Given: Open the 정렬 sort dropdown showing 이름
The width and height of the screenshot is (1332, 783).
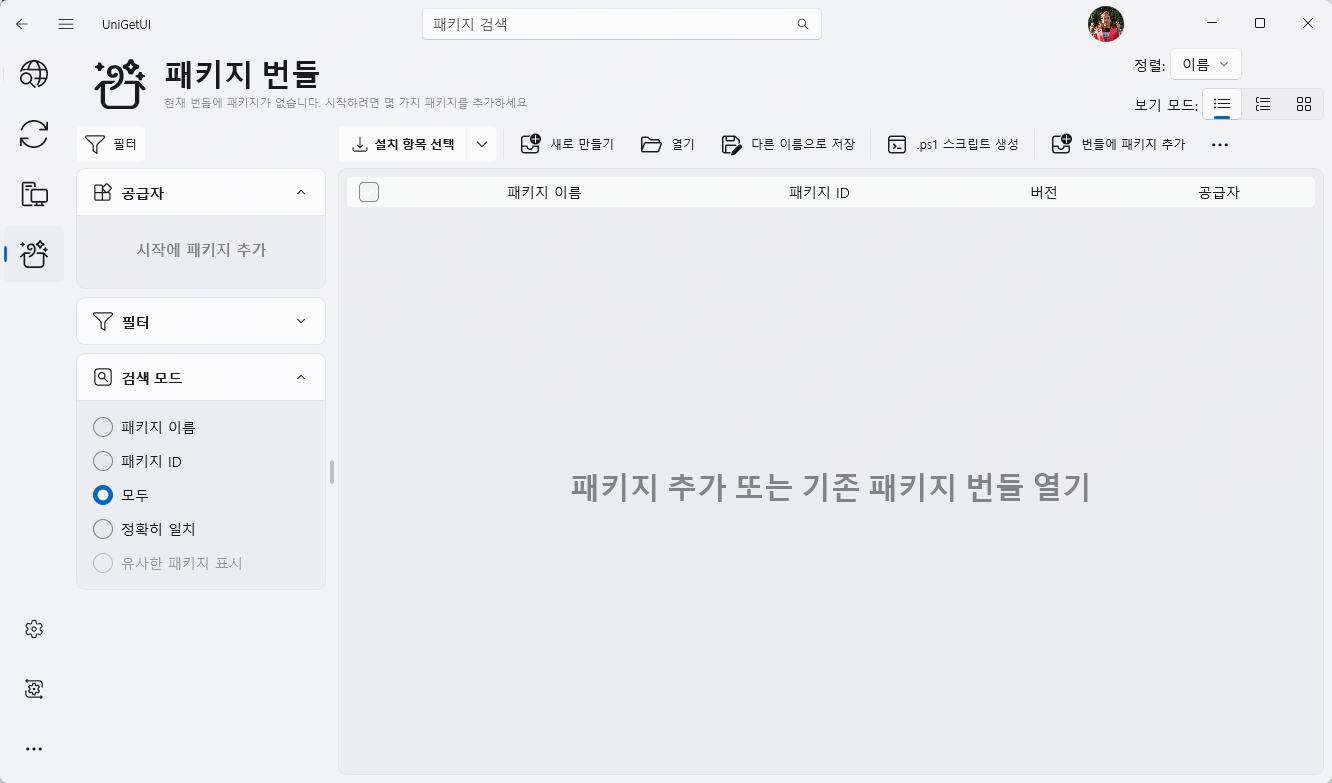Looking at the screenshot, I should click(1206, 65).
